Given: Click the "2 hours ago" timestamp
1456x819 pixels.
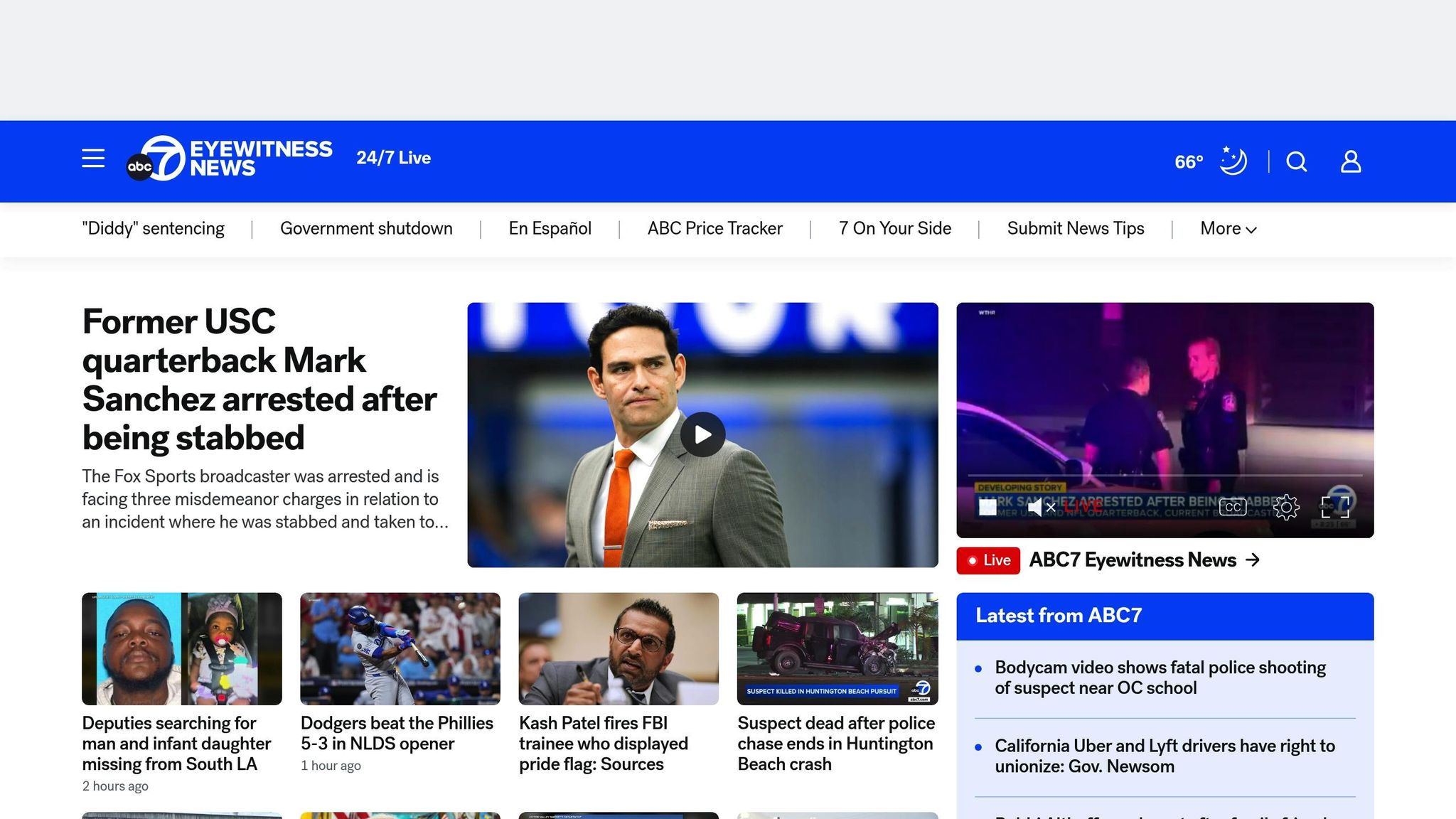Looking at the screenshot, I should tap(115, 786).
